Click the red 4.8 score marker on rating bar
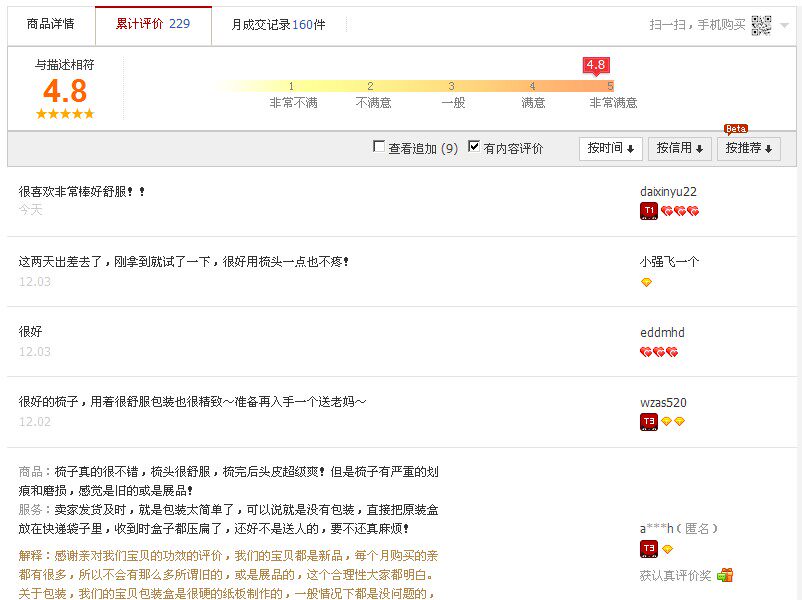The image size is (802, 600). pos(596,65)
